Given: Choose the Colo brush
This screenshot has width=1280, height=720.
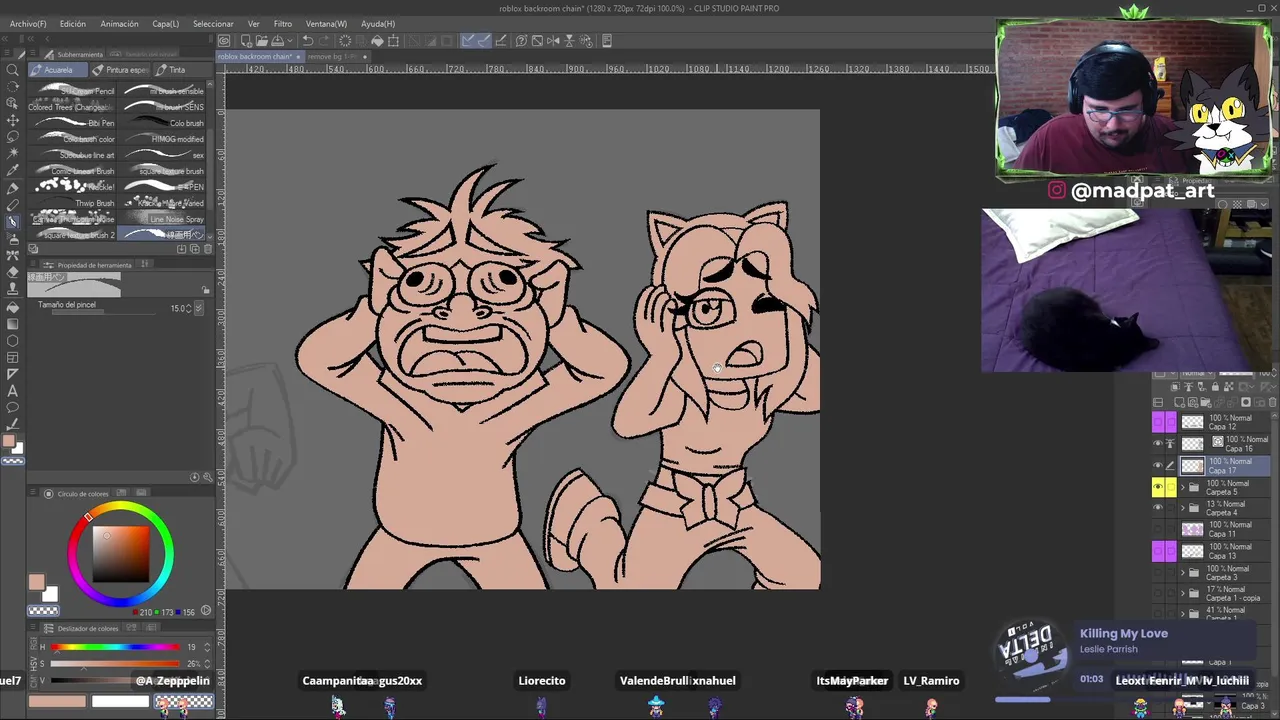Looking at the screenshot, I should [163, 123].
